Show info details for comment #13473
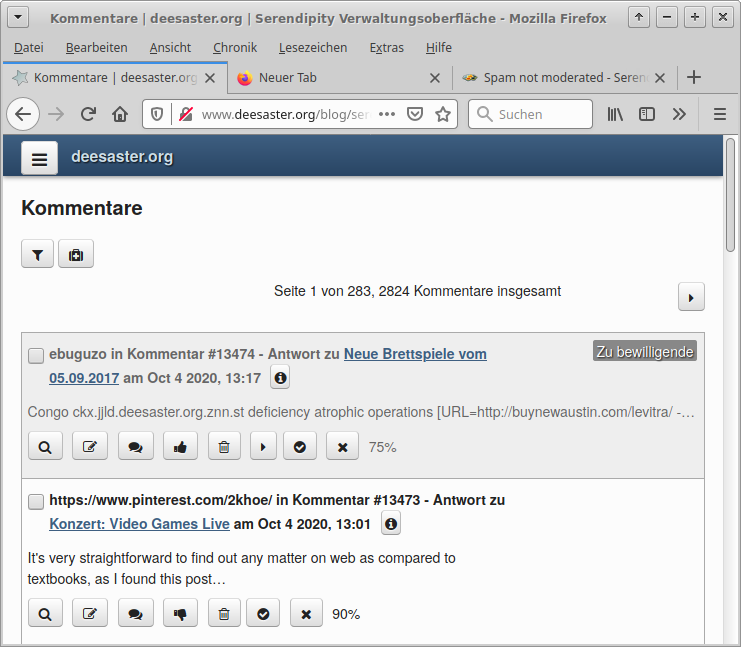The image size is (741, 647). 391,523
